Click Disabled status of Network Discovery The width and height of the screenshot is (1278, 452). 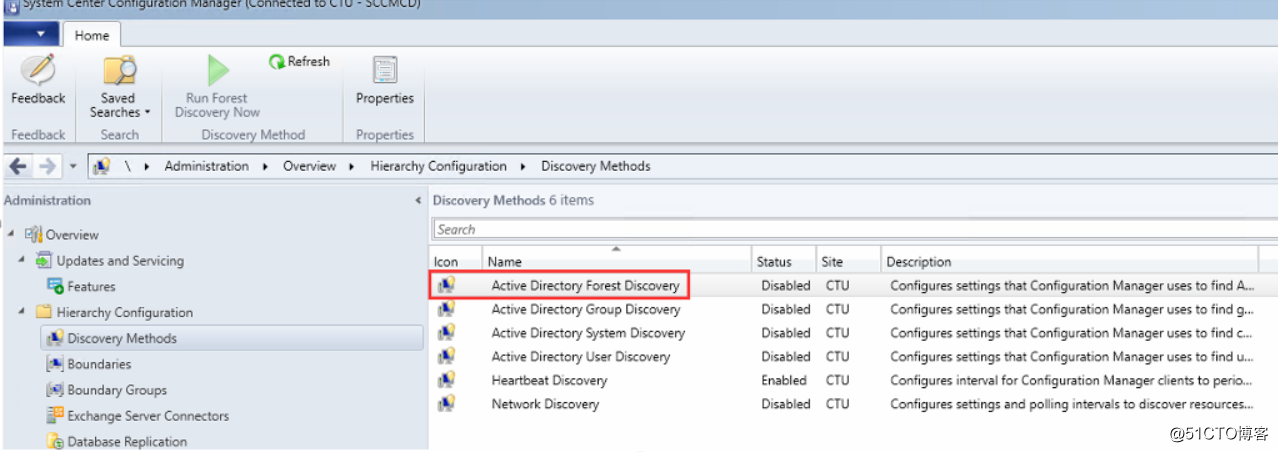click(x=786, y=404)
